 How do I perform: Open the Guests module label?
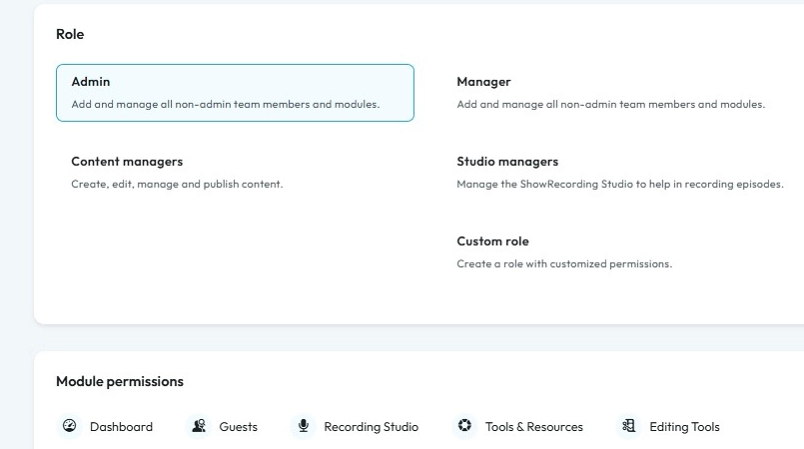click(x=238, y=427)
